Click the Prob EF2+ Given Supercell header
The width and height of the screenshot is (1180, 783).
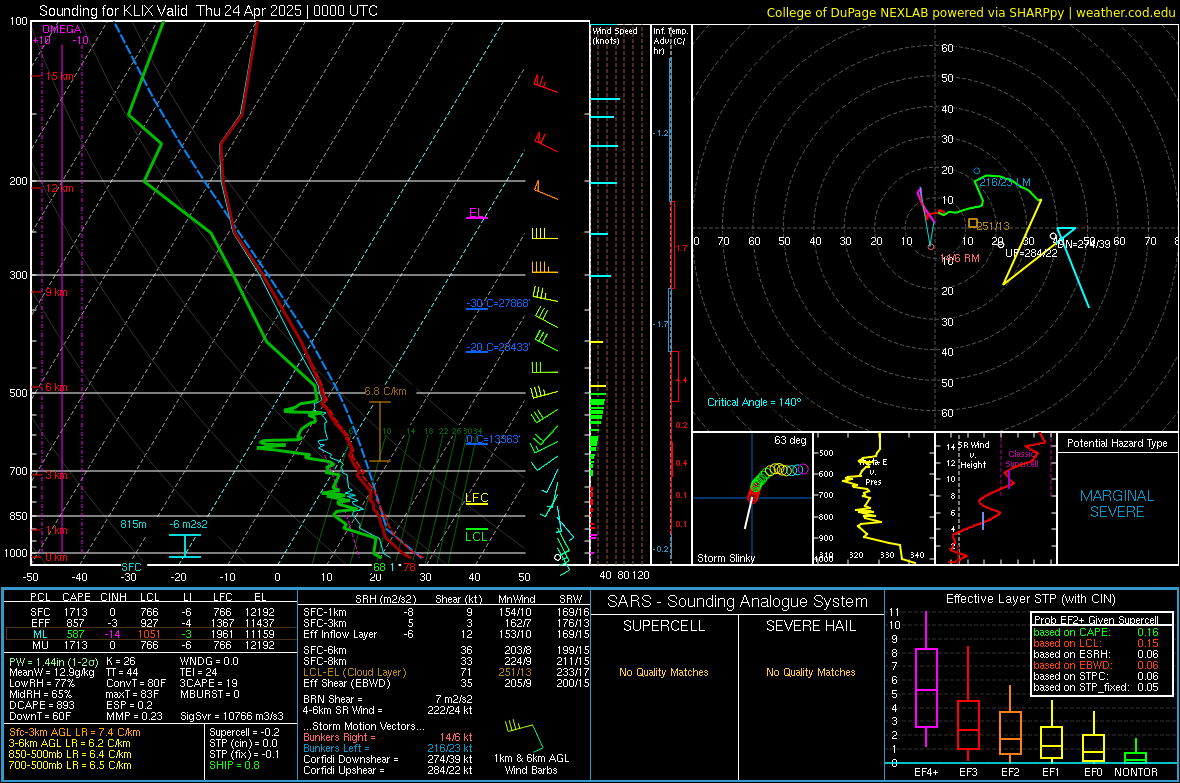pos(1096,620)
